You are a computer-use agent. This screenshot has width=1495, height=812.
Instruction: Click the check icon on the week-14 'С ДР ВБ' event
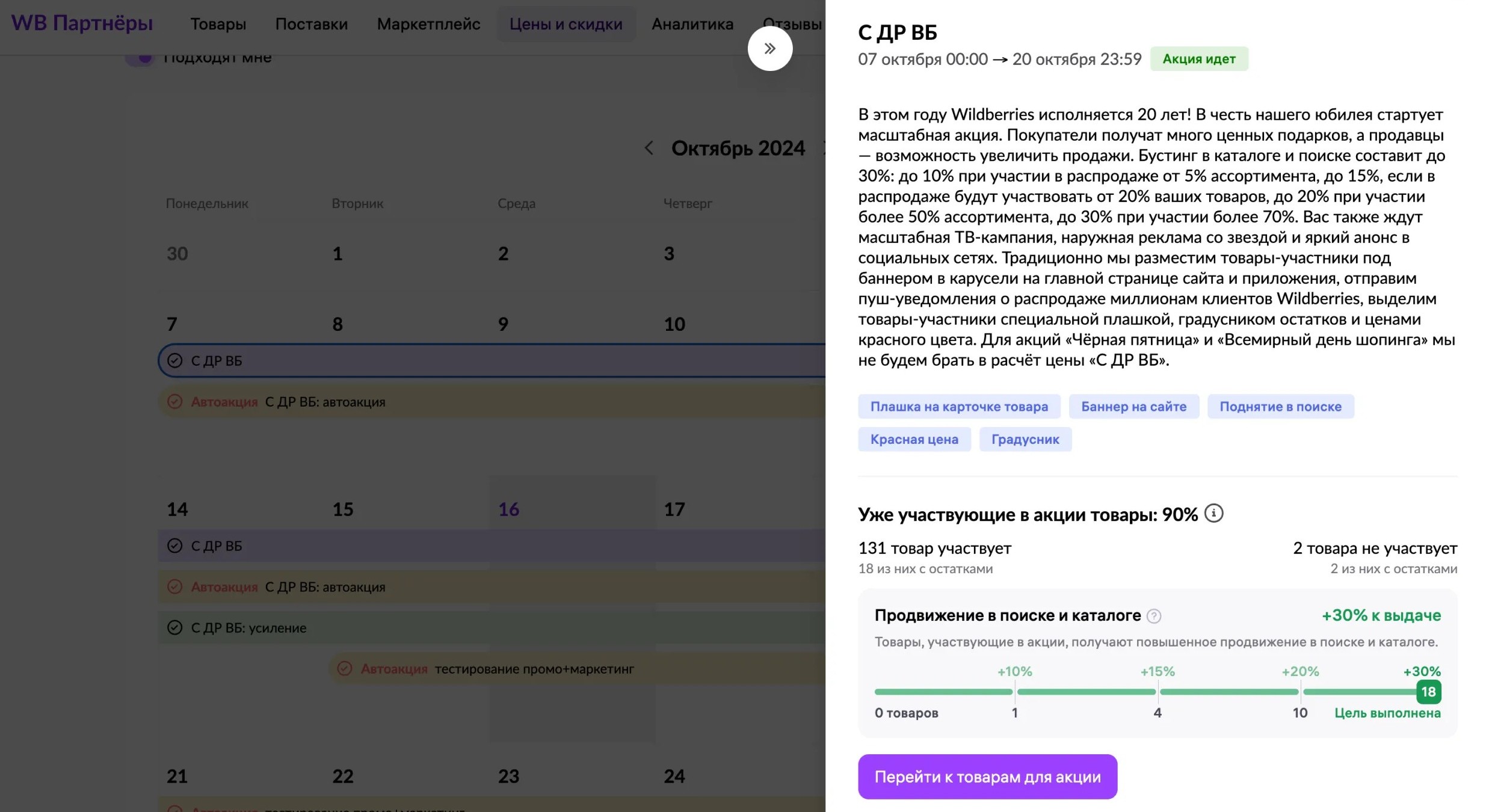pos(175,546)
